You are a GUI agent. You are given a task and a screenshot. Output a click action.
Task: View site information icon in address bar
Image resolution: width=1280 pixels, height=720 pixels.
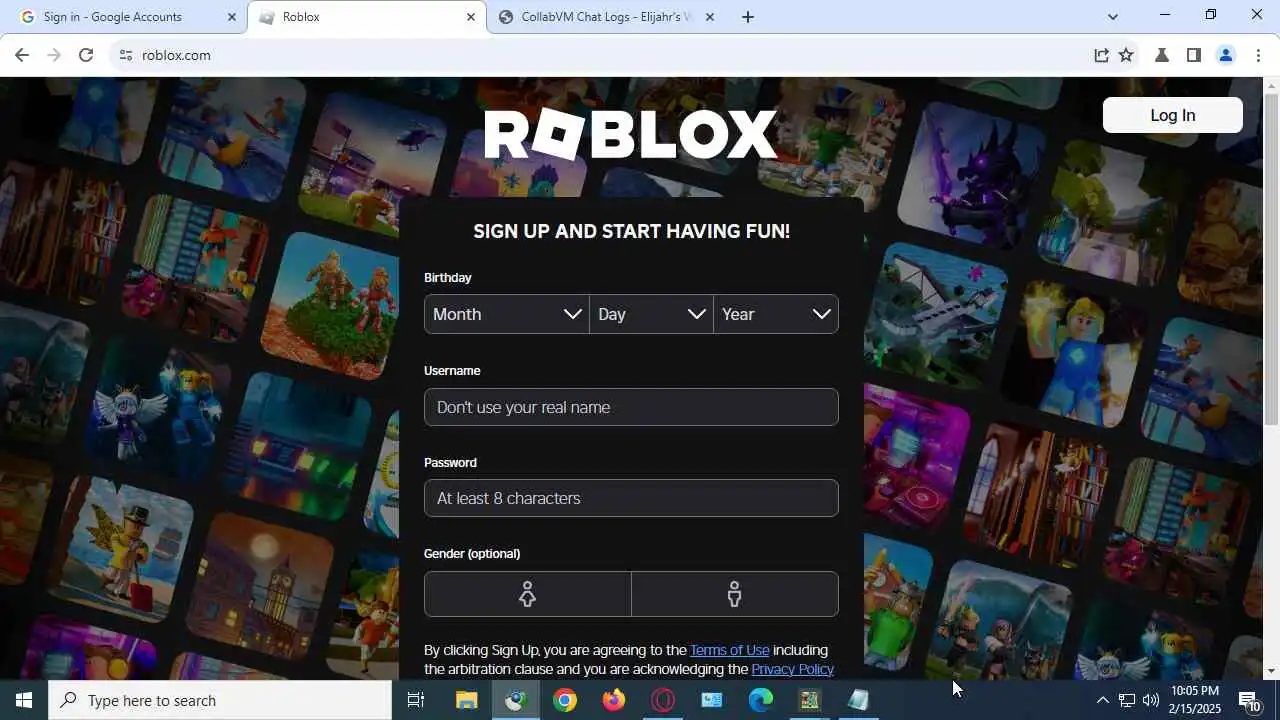(x=125, y=55)
